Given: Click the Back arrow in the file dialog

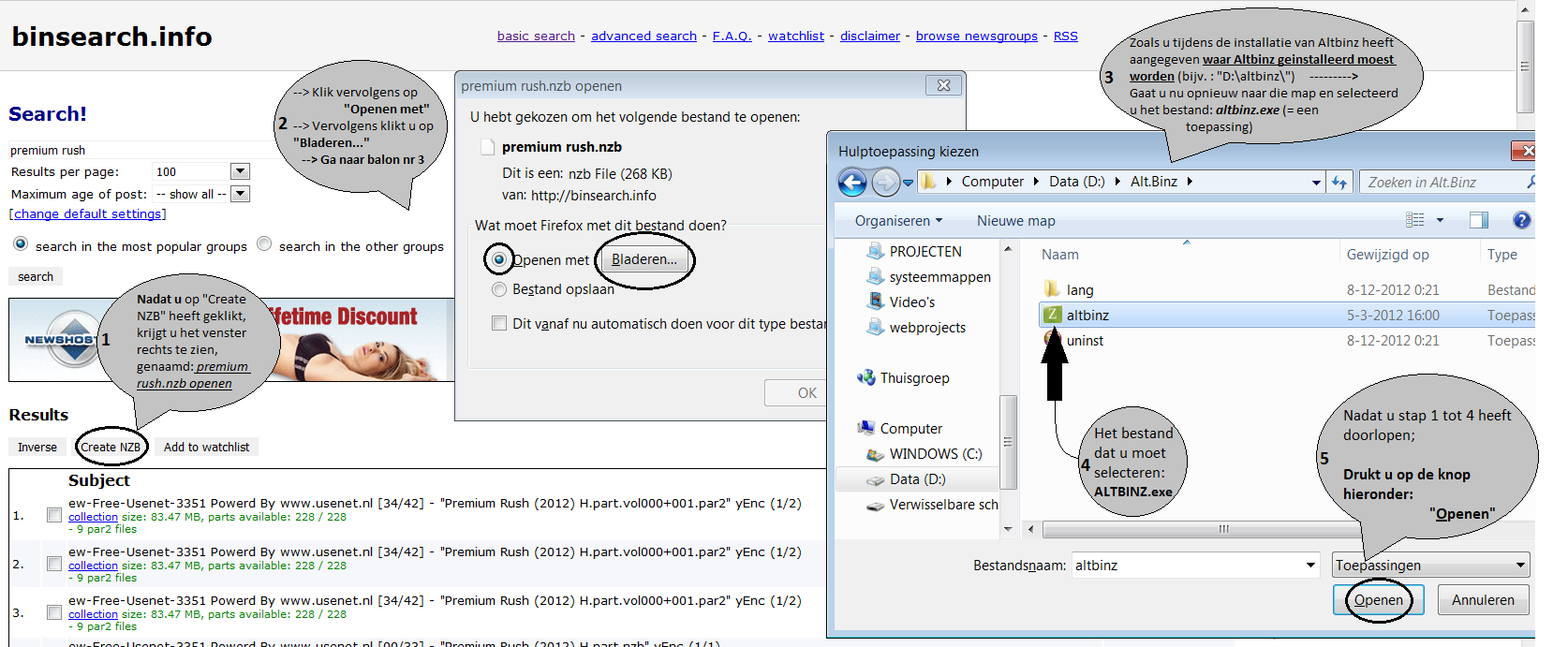Looking at the screenshot, I should (x=852, y=182).
